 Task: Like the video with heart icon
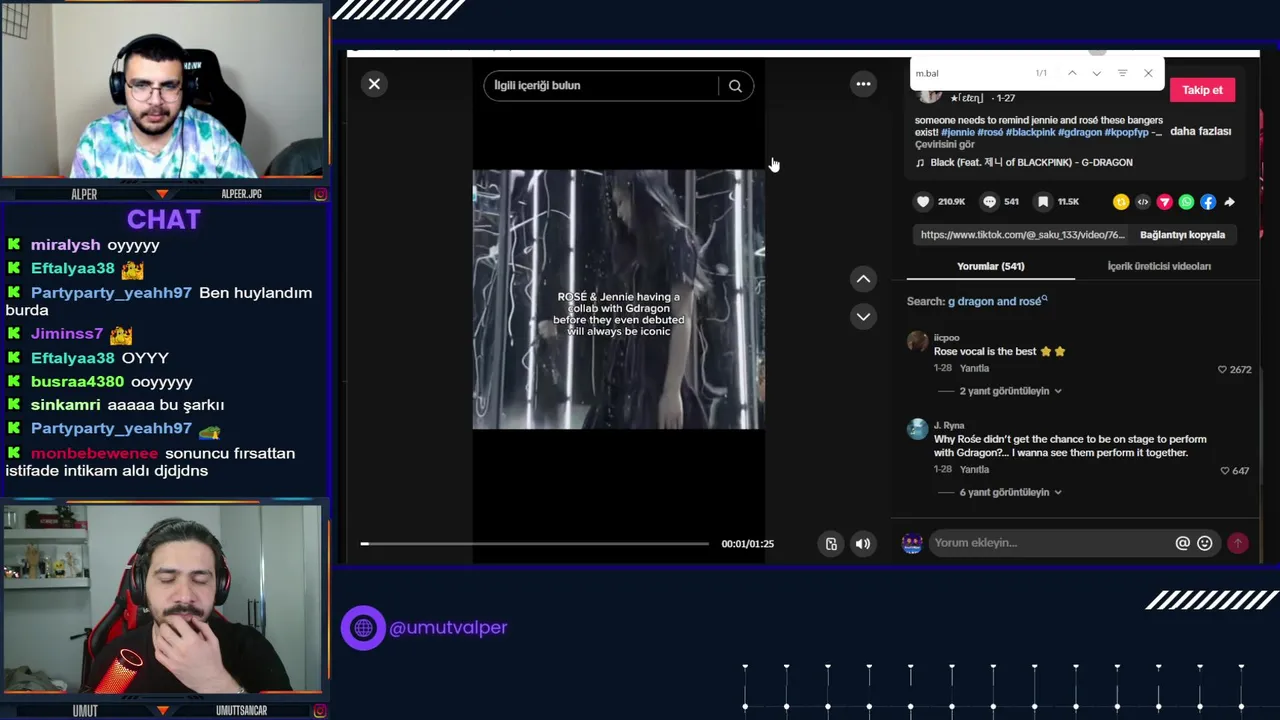point(923,202)
